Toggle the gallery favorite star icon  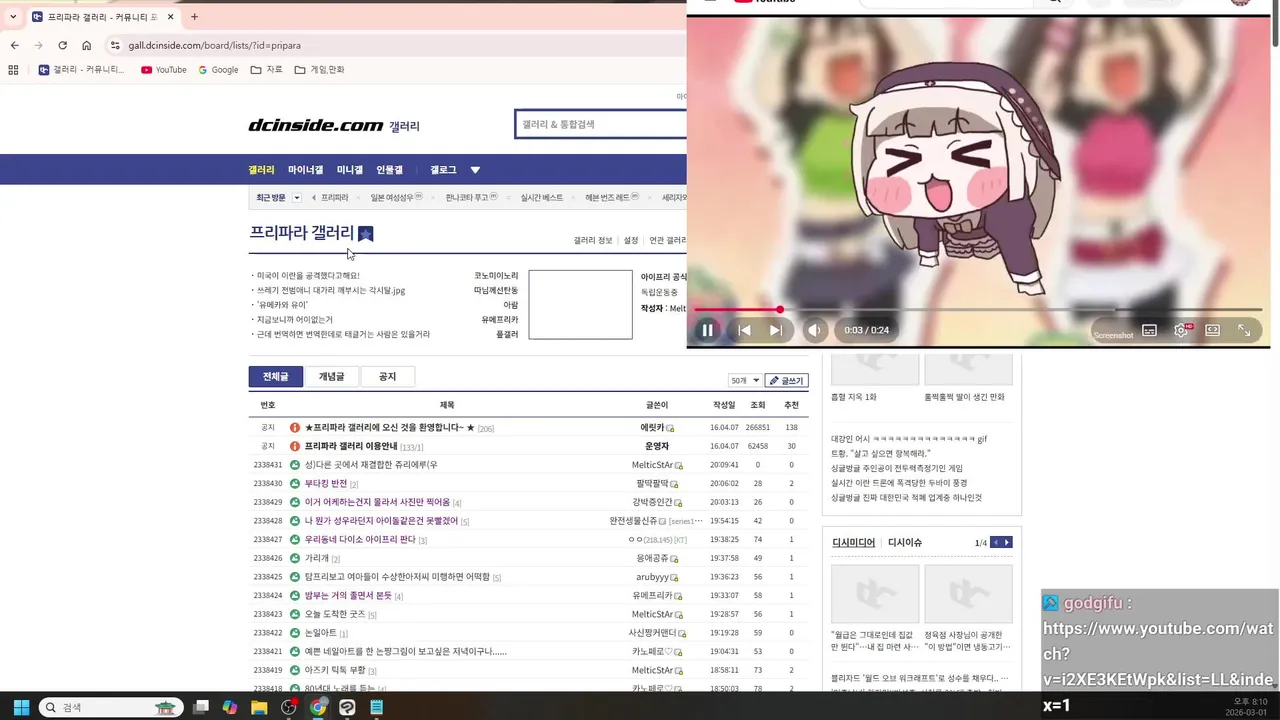[x=365, y=234]
